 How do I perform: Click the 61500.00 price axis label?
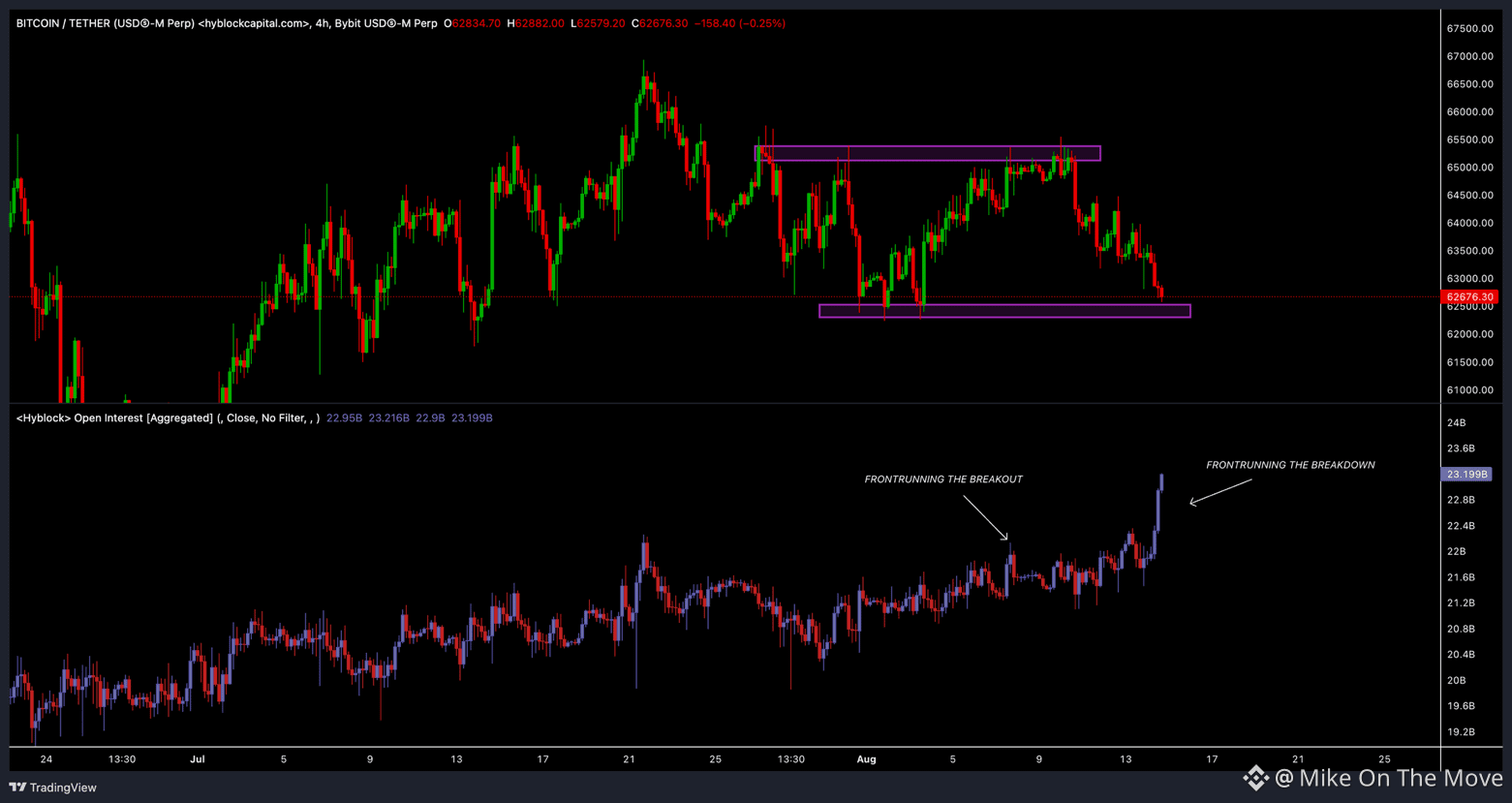point(1469,362)
